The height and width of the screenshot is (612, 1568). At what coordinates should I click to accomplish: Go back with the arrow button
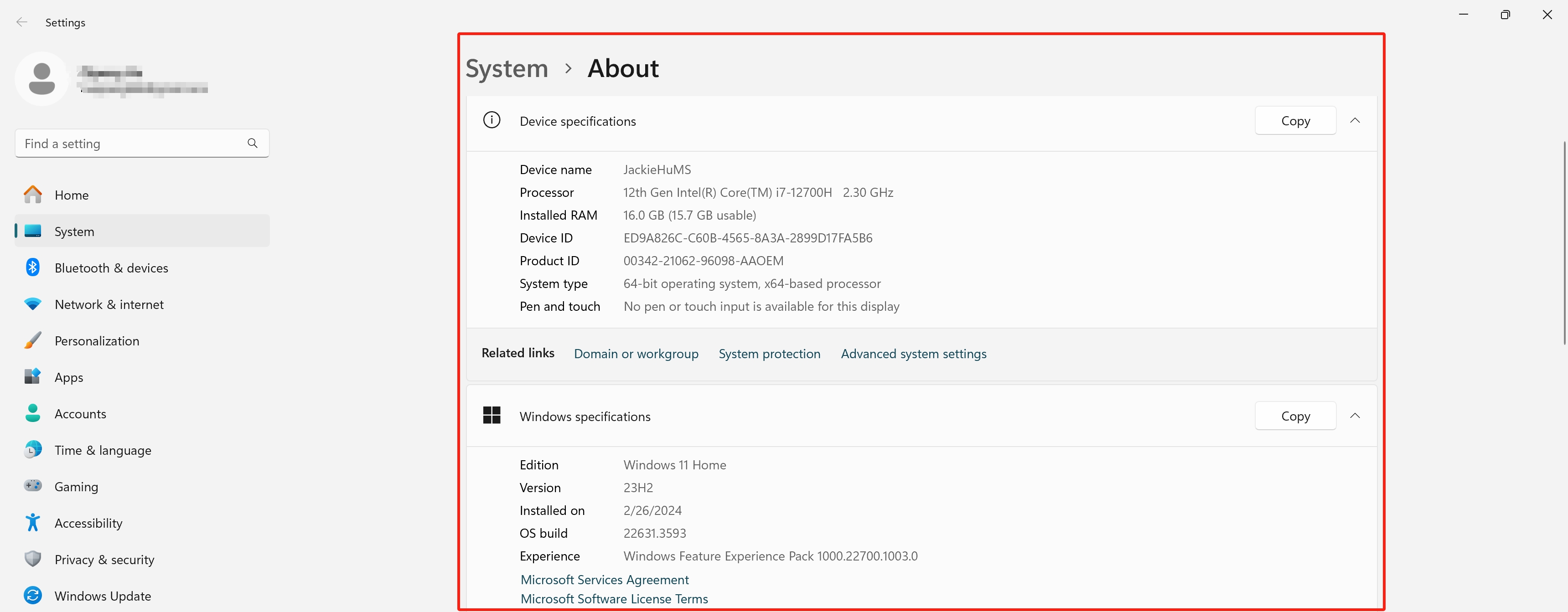(x=22, y=22)
